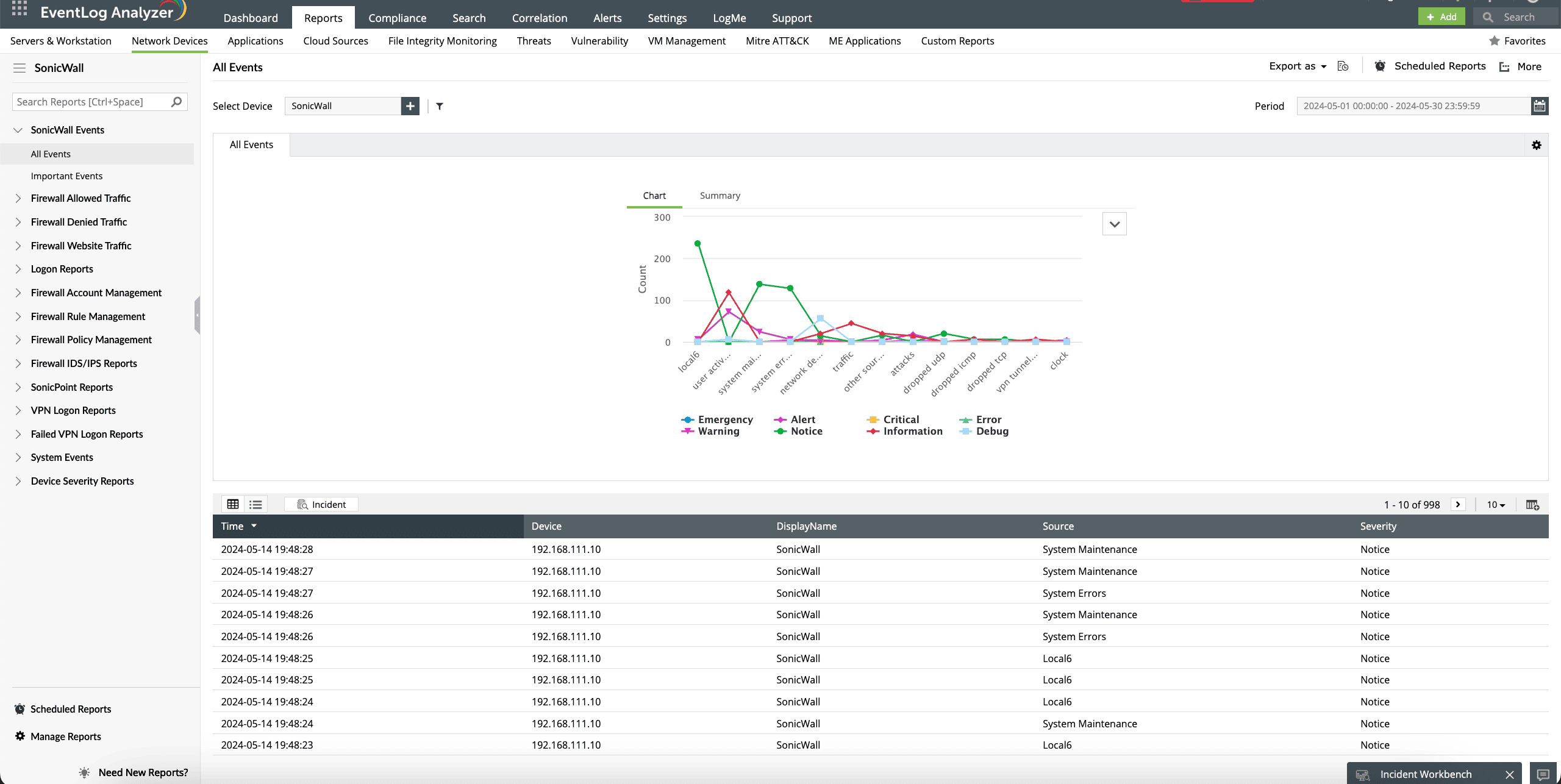
Task: Open the More options menu
Action: pyautogui.click(x=1521, y=66)
